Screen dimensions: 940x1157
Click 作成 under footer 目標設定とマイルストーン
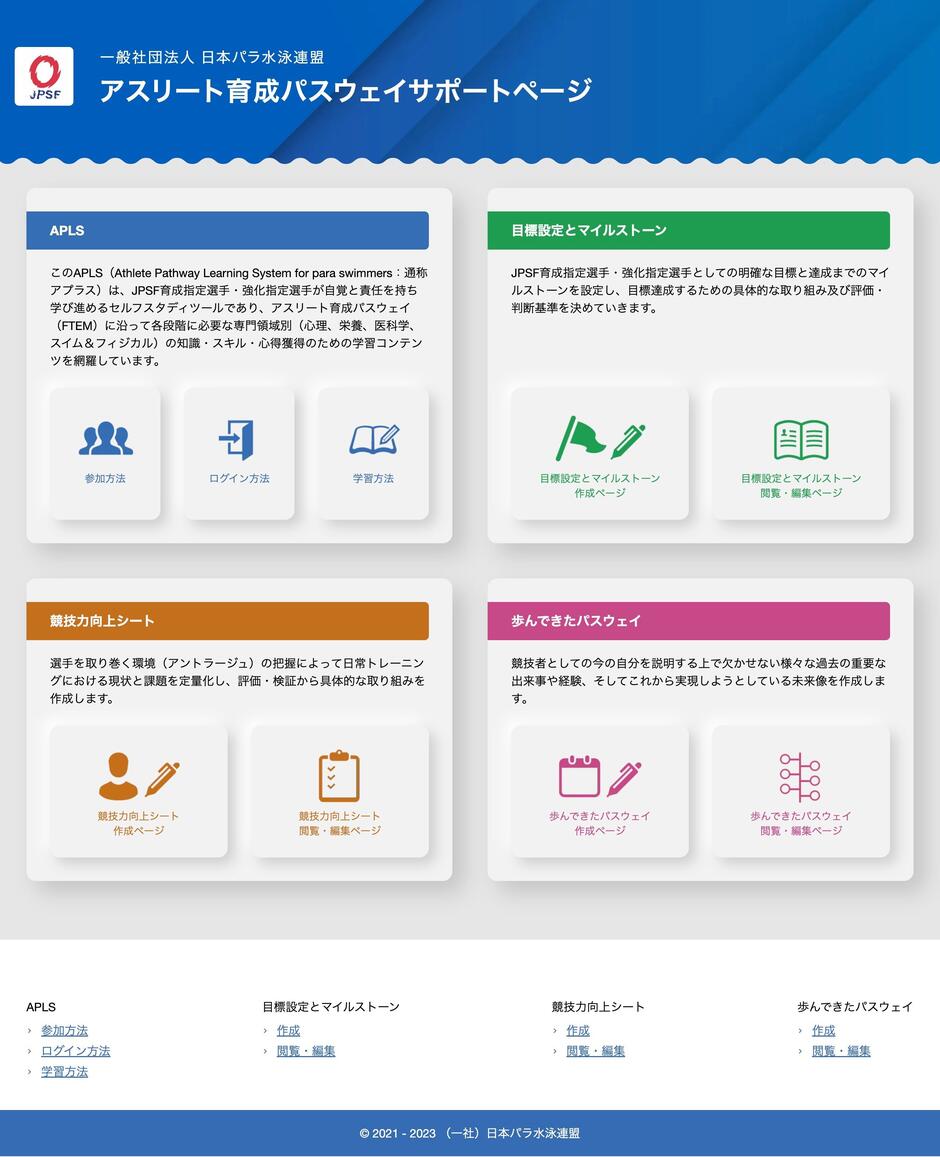pyautogui.click(x=288, y=1030)
